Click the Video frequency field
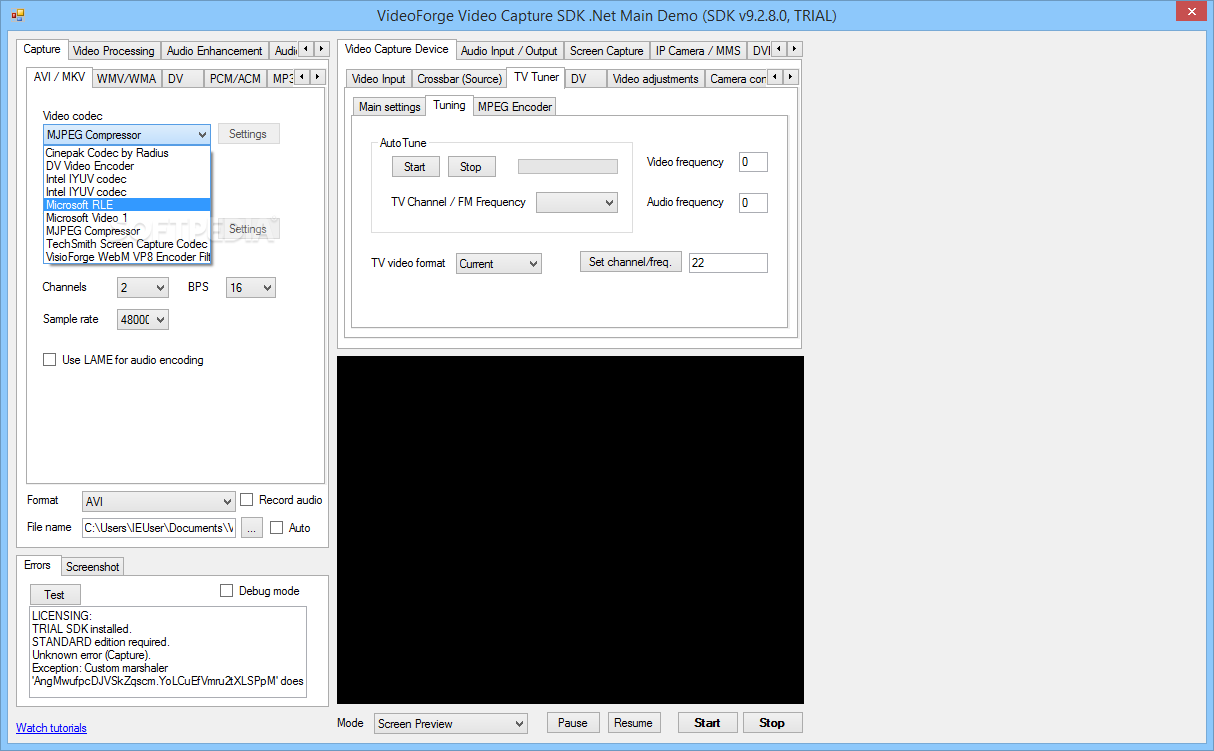 [753, 162]
